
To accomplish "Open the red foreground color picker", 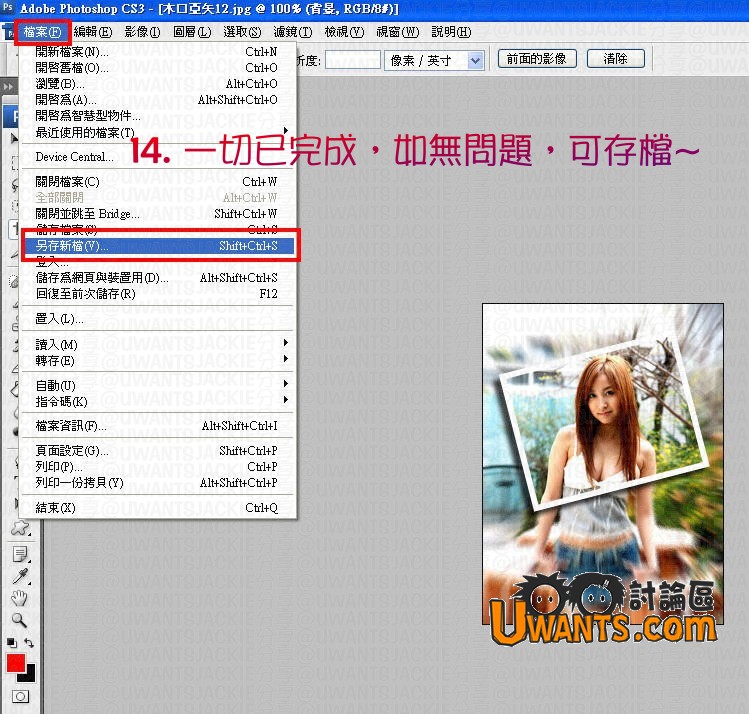I will [15, 663].
